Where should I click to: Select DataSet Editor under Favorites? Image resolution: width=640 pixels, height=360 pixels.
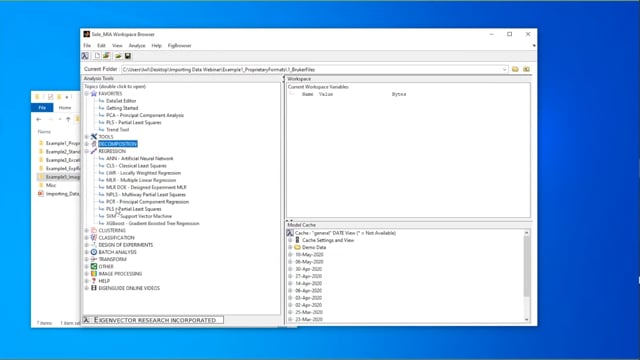[121, 101]
